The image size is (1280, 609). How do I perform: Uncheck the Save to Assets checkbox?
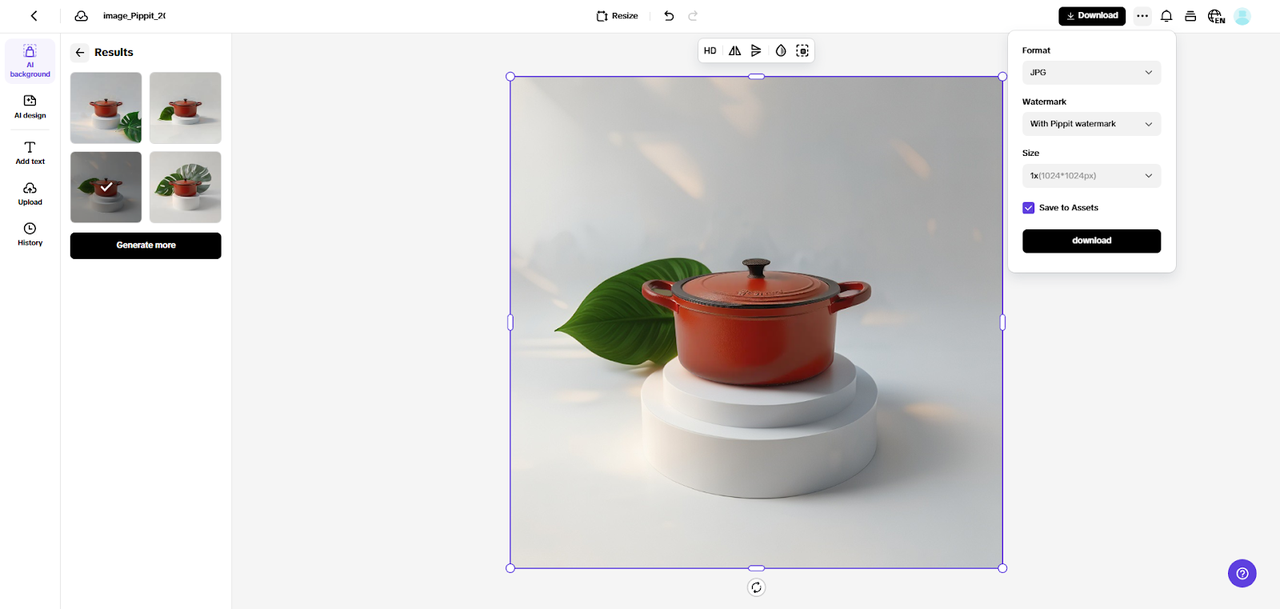tap(1028, 208)
